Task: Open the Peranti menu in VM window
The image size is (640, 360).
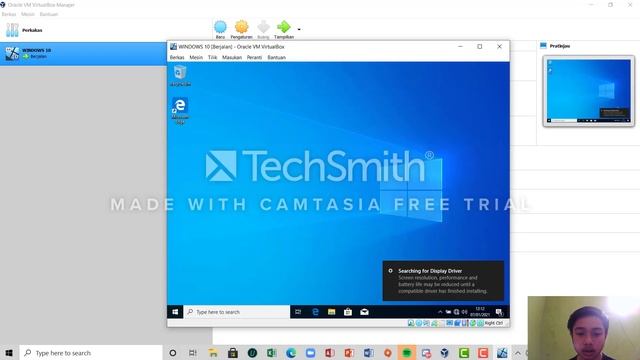Action: (254, 58)
